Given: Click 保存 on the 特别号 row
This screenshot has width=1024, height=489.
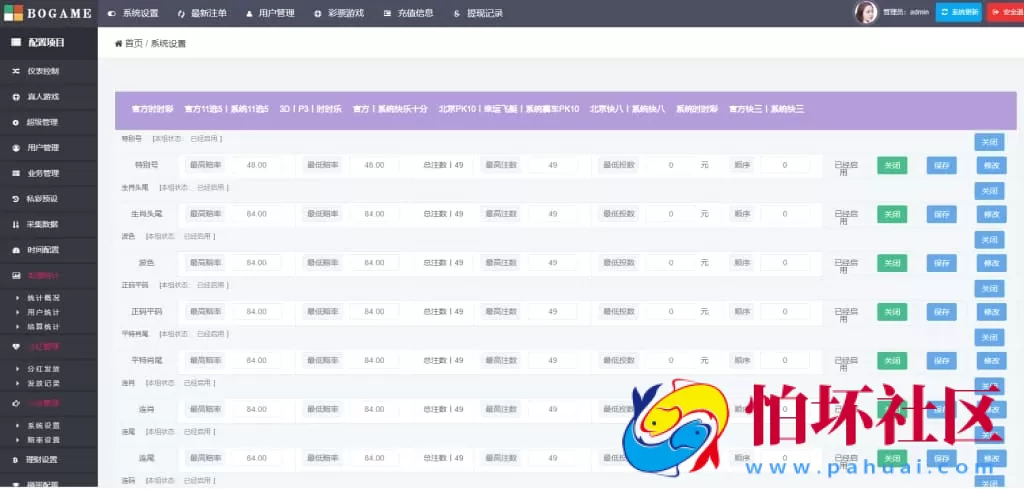Looking at the screenshot, I should (942, 165).
